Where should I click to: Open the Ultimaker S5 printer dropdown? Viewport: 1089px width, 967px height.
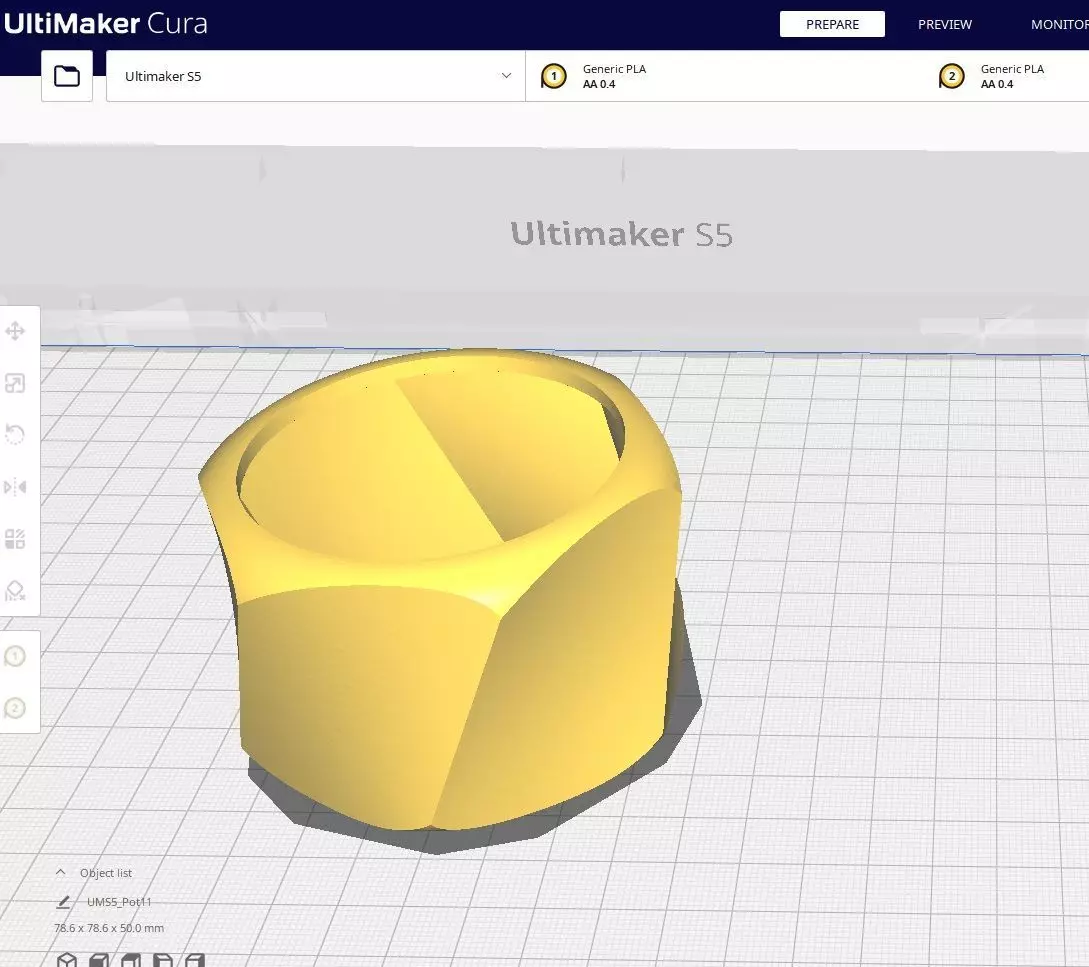click(x=316, y=76)
